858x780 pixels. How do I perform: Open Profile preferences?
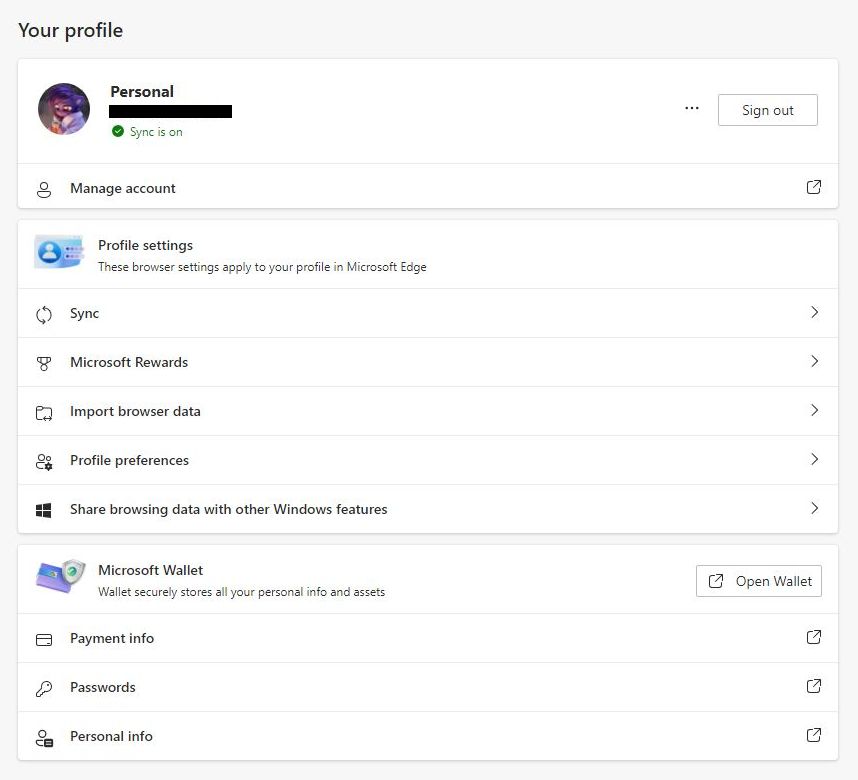[428, 460]
